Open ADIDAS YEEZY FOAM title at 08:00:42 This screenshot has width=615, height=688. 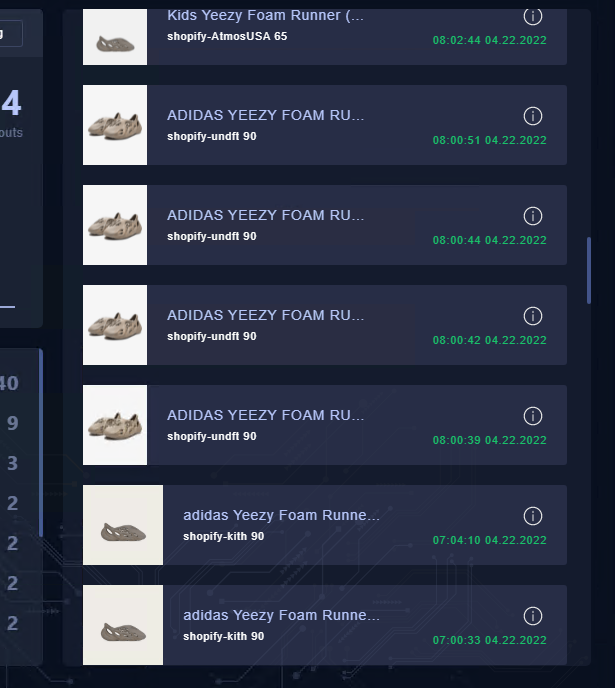265,315
